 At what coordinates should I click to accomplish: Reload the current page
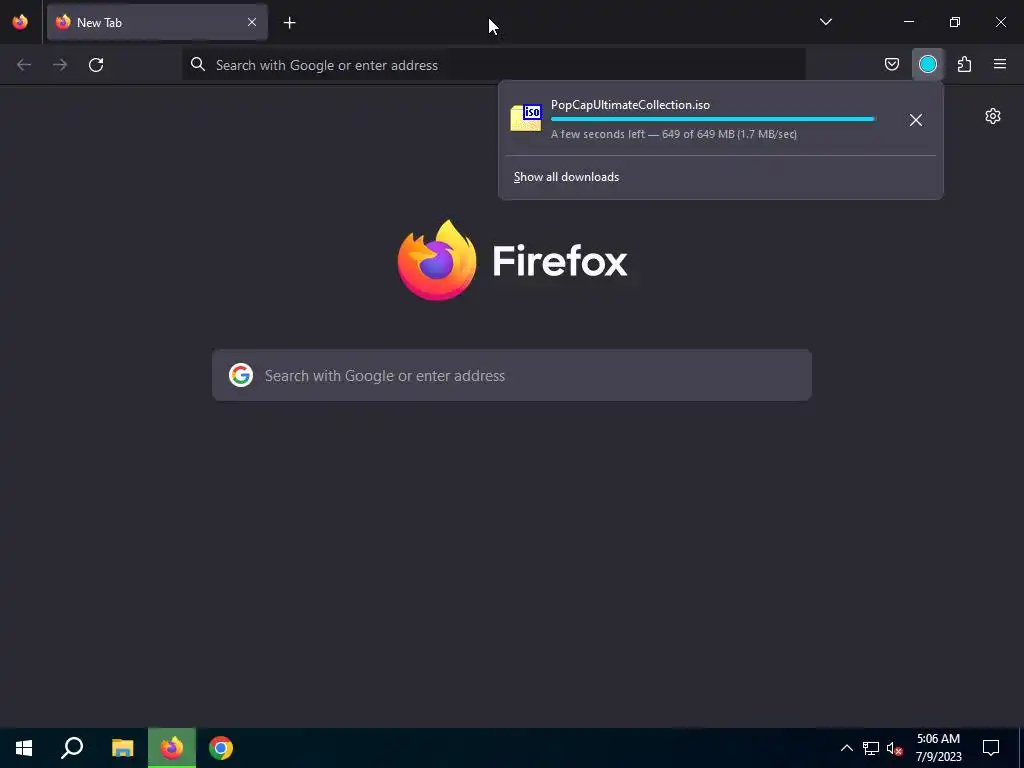tap(96, 65)
